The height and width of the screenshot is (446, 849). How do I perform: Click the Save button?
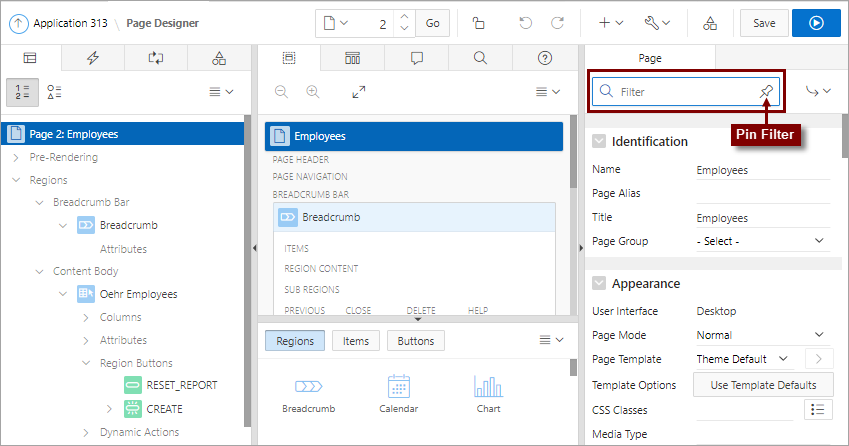764,23
